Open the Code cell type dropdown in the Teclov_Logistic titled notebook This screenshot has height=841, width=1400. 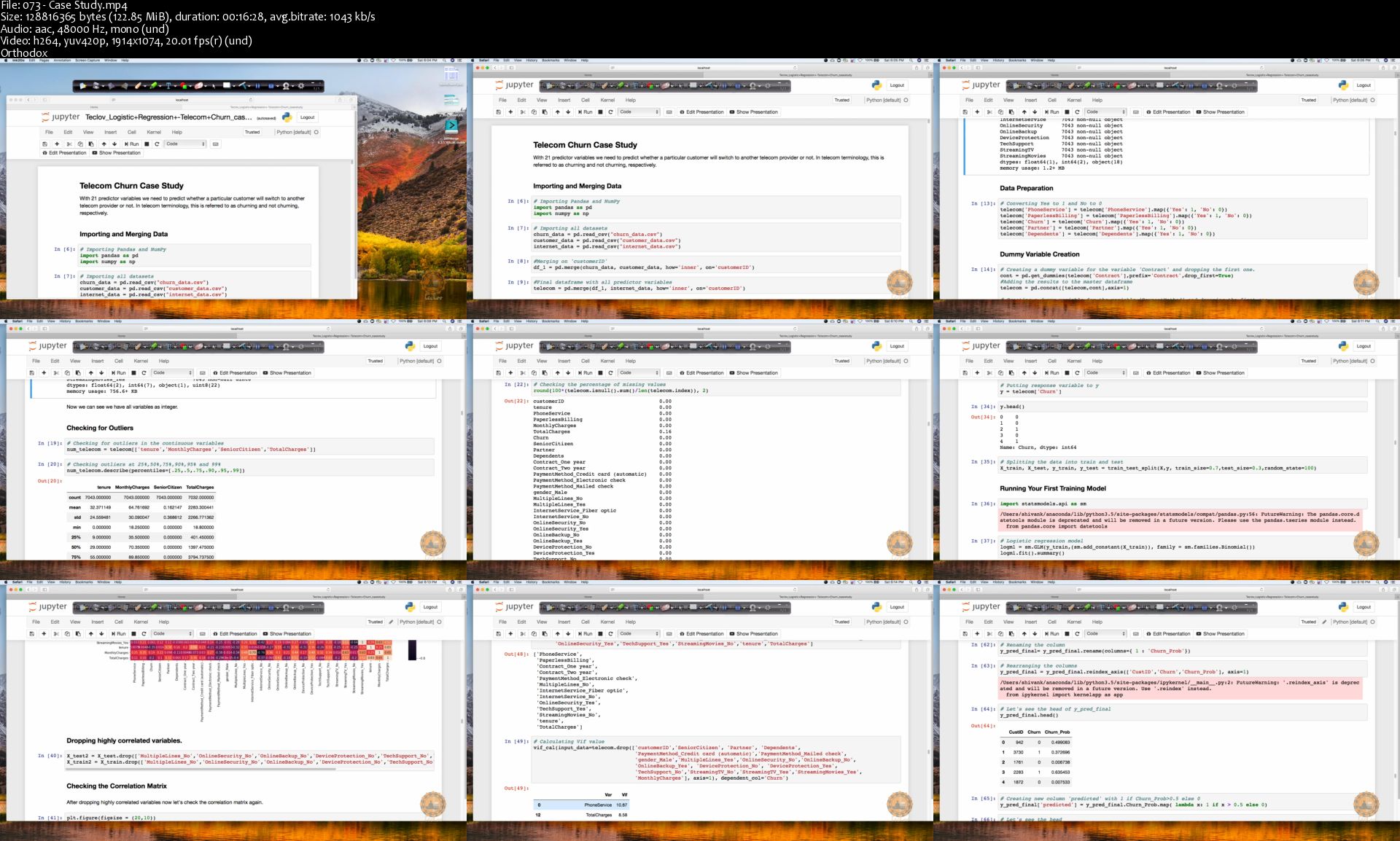click(186, 144)
